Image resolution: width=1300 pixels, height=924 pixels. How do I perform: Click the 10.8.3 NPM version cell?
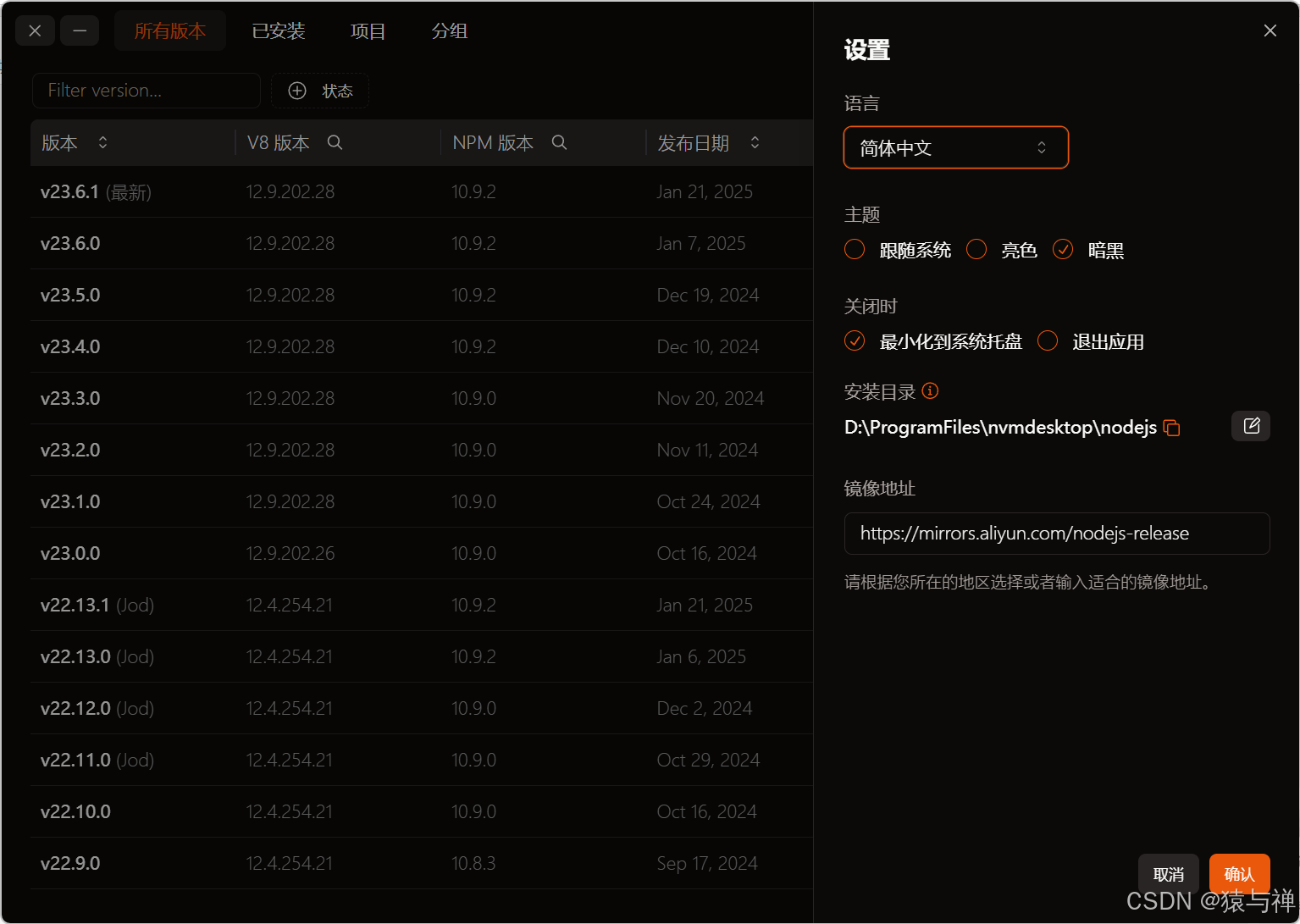473,864
